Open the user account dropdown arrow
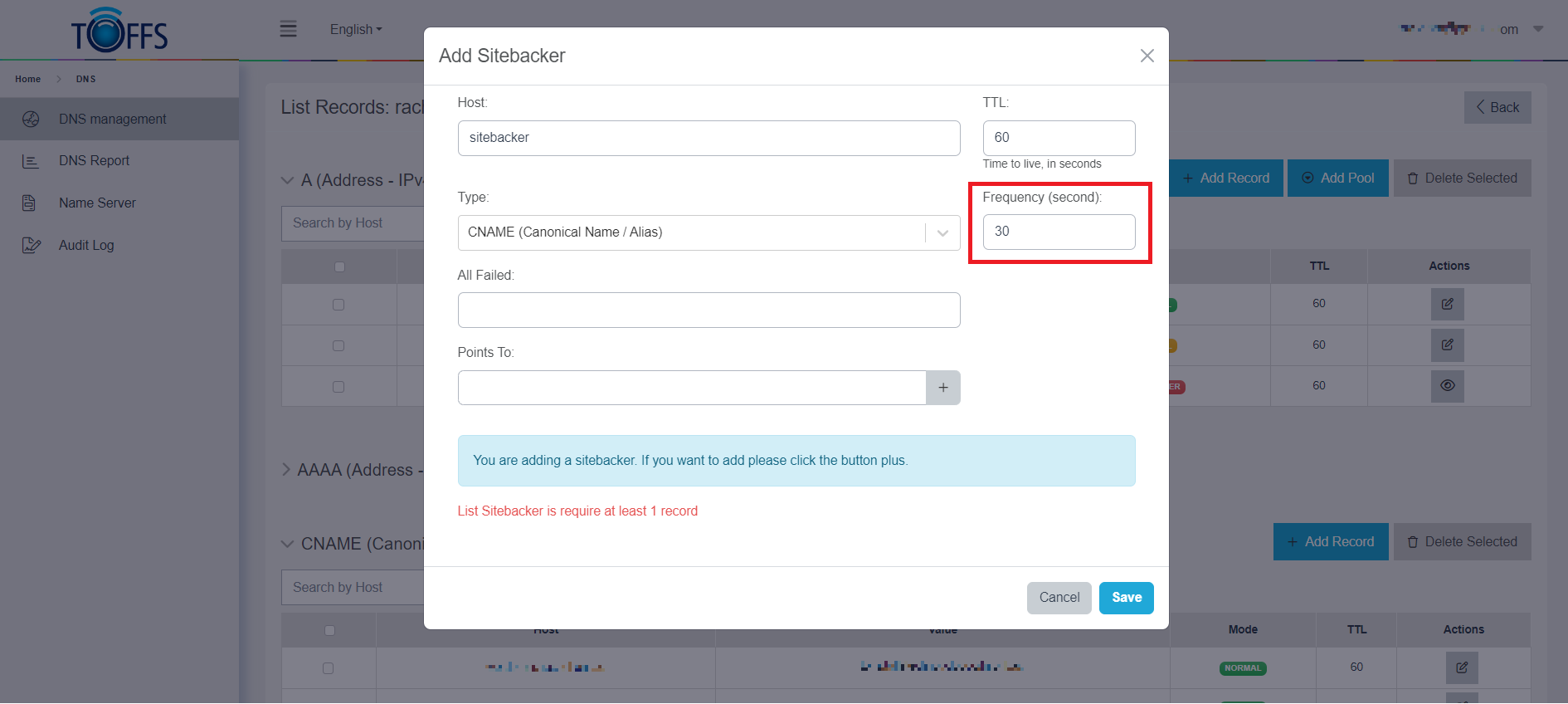Screen dimensions: 1568x704 click(1537, 29)
